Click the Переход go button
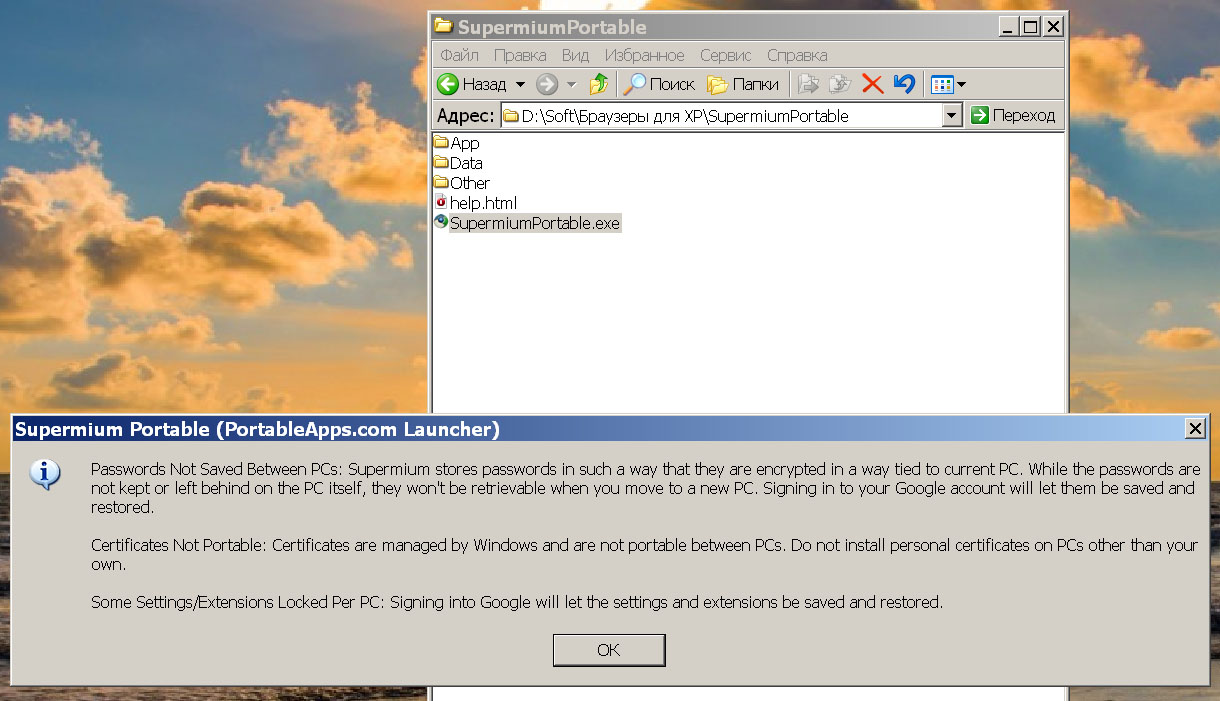This screenshot has width=1220, height=701. pos(1013,116)
